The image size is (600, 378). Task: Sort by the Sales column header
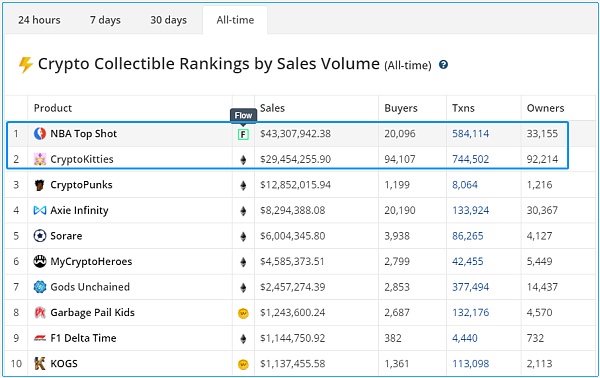tap(272, 108)
